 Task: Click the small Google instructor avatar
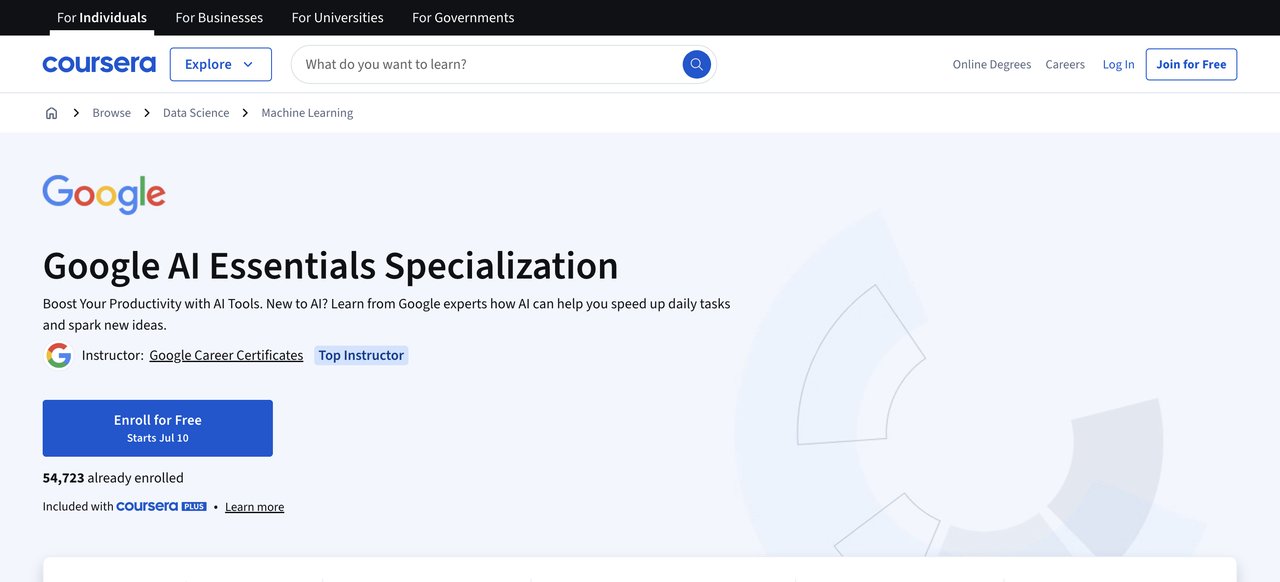point(59,355)
